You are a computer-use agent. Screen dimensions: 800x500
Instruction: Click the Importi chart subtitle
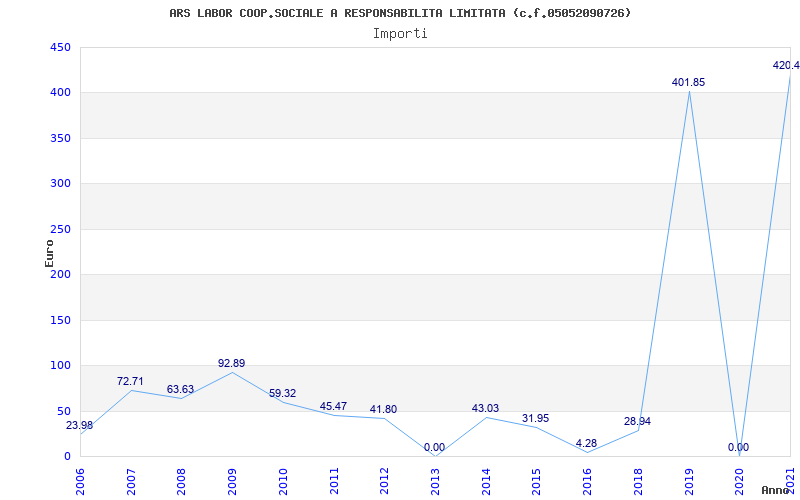[x=400, y=33]
